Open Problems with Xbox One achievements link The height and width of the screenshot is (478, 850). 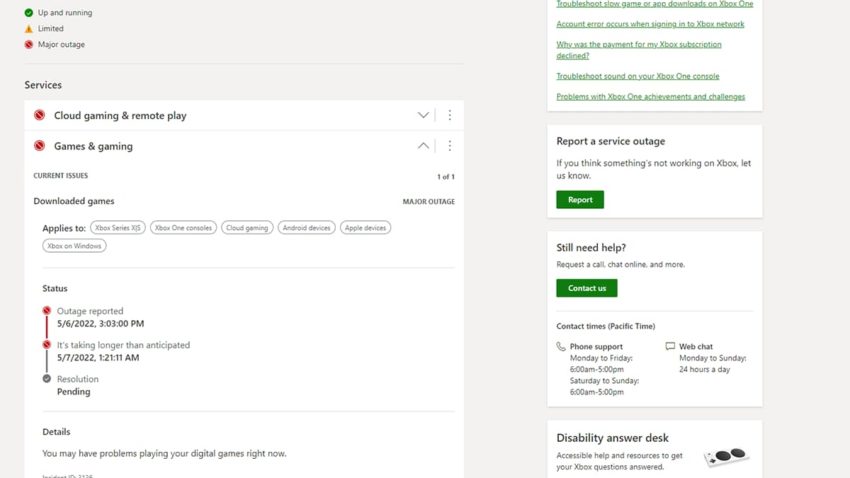click(x=651, y=96)
